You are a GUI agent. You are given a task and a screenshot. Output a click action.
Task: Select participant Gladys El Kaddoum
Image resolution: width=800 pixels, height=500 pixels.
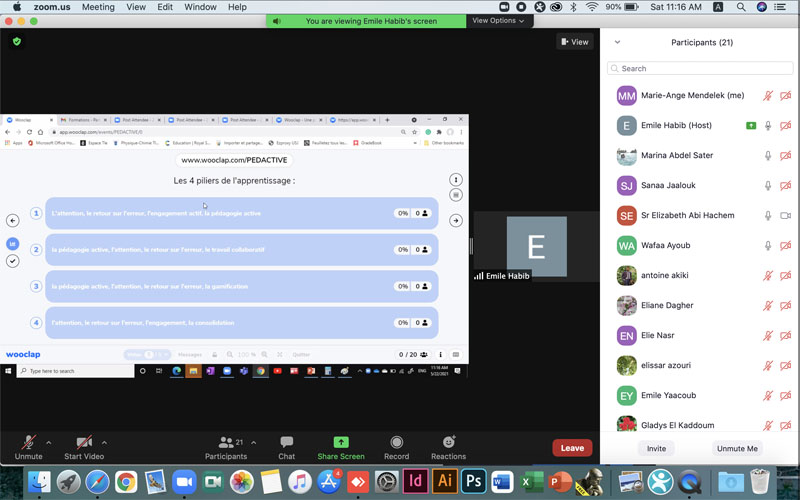(x=699, y=423)
